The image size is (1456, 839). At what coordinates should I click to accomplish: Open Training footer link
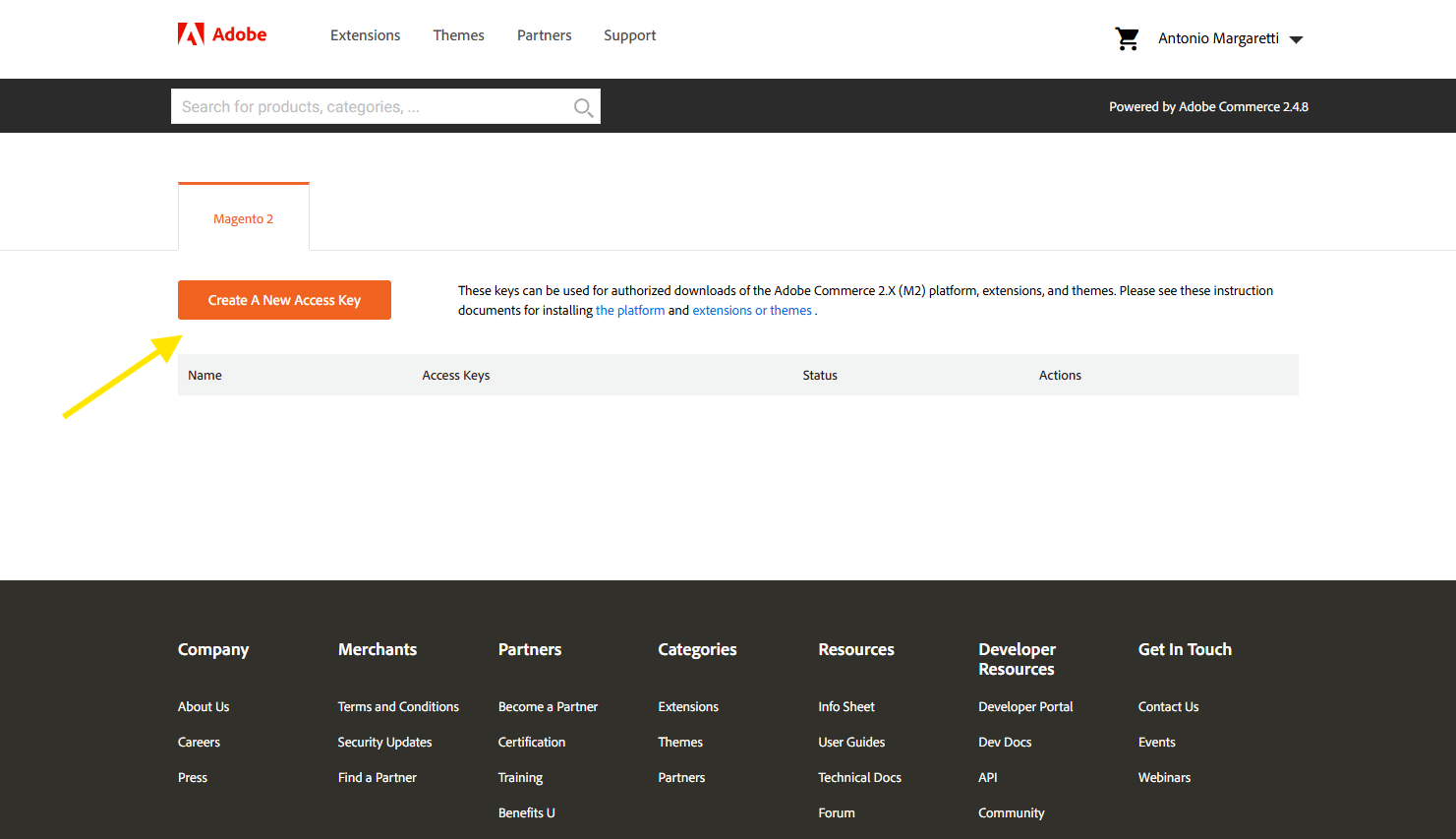point(520,777)
